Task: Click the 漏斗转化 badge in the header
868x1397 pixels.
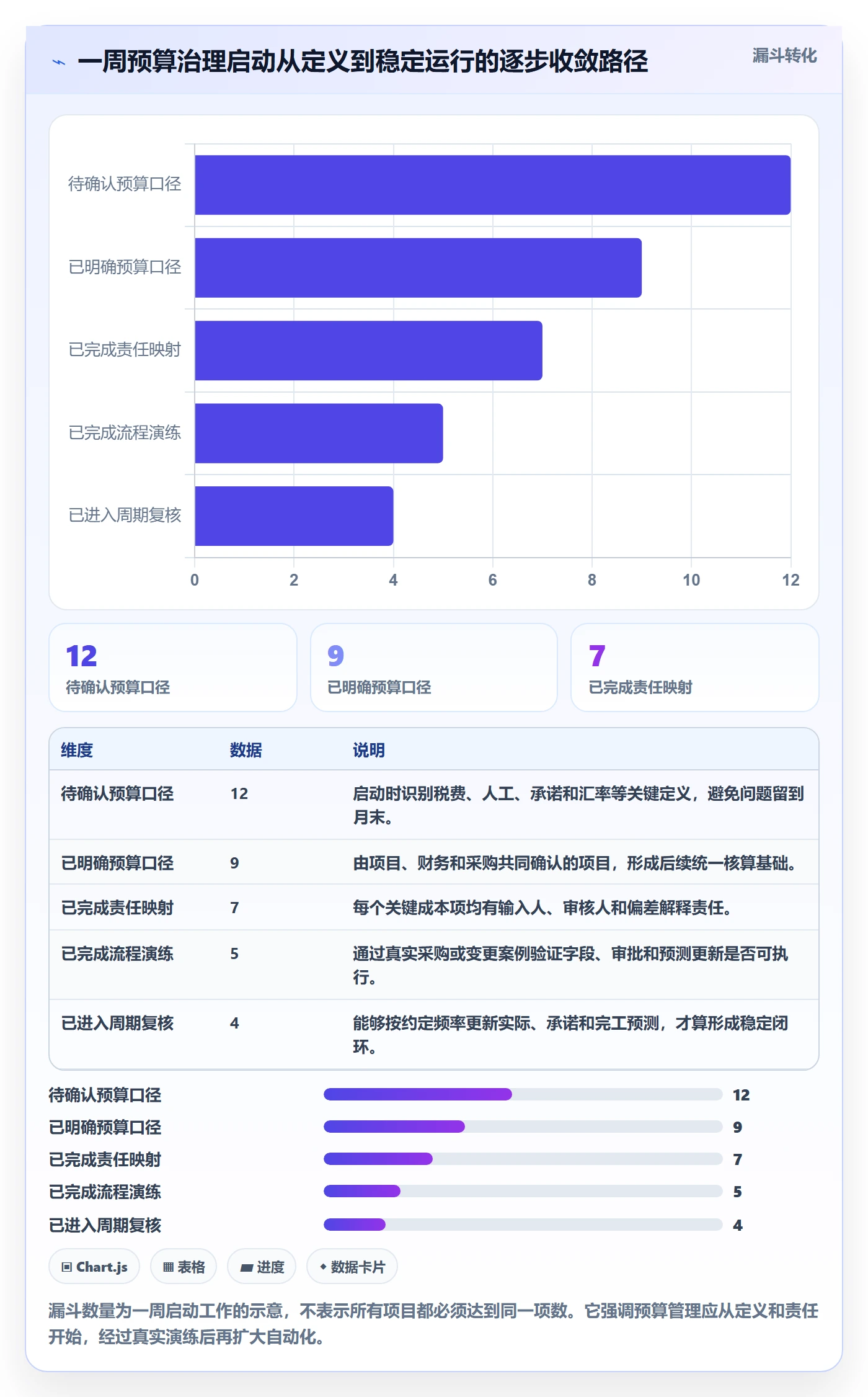Action: (x=784, y=56)
